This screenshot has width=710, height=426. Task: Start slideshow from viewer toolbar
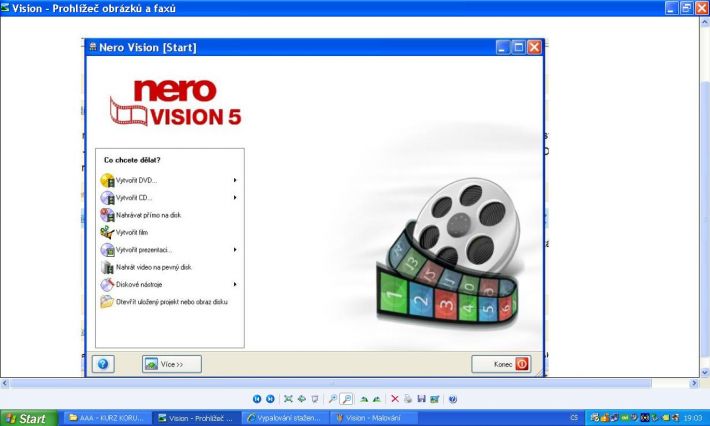click(x=315, y=399)
